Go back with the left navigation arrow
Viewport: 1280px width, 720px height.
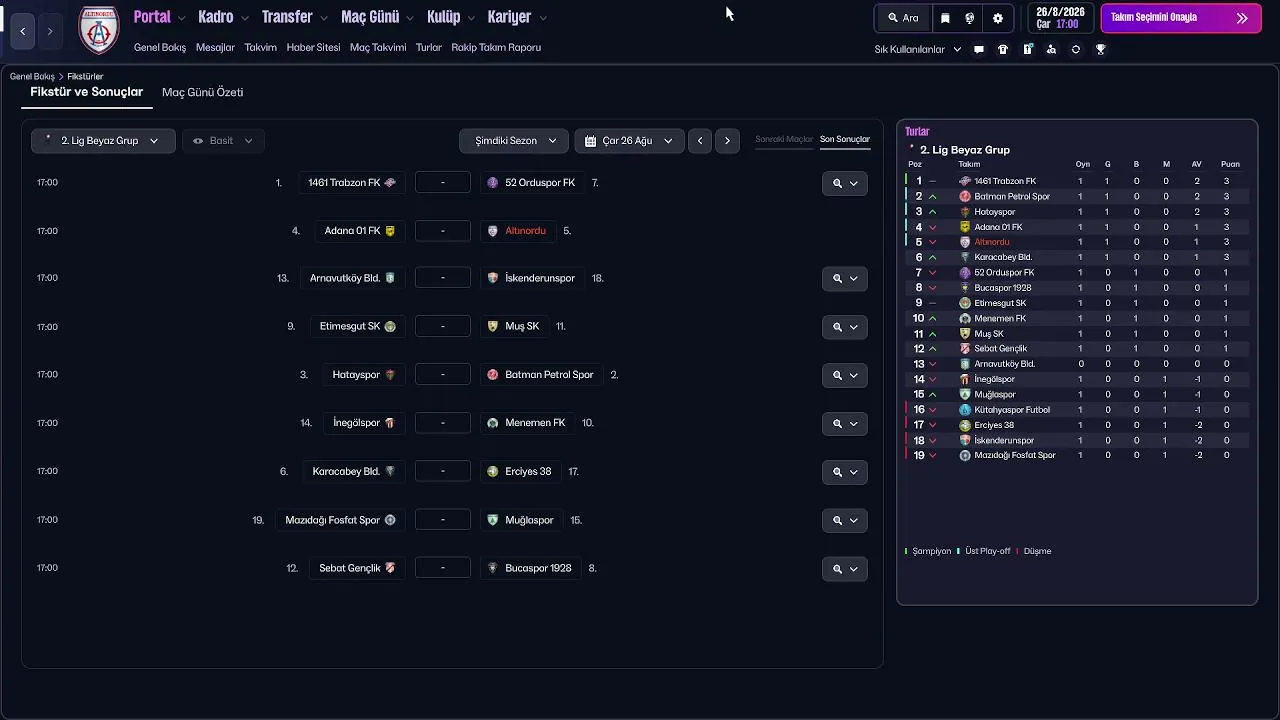pyautogui.click(x=23, y=32)
